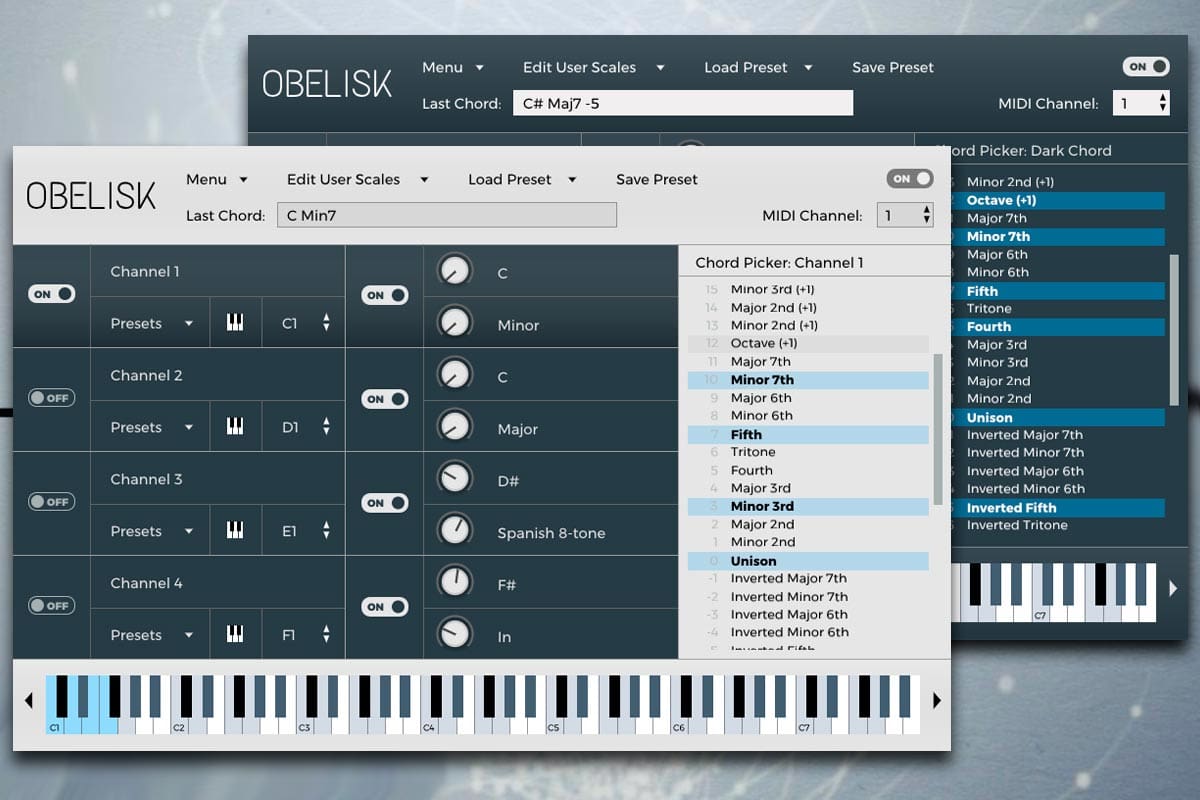Image resolution: width=1200 pixels, height=800 pixels.
Task: Adjust the knob beside the Minor scale
Action: tap(455, 322)
